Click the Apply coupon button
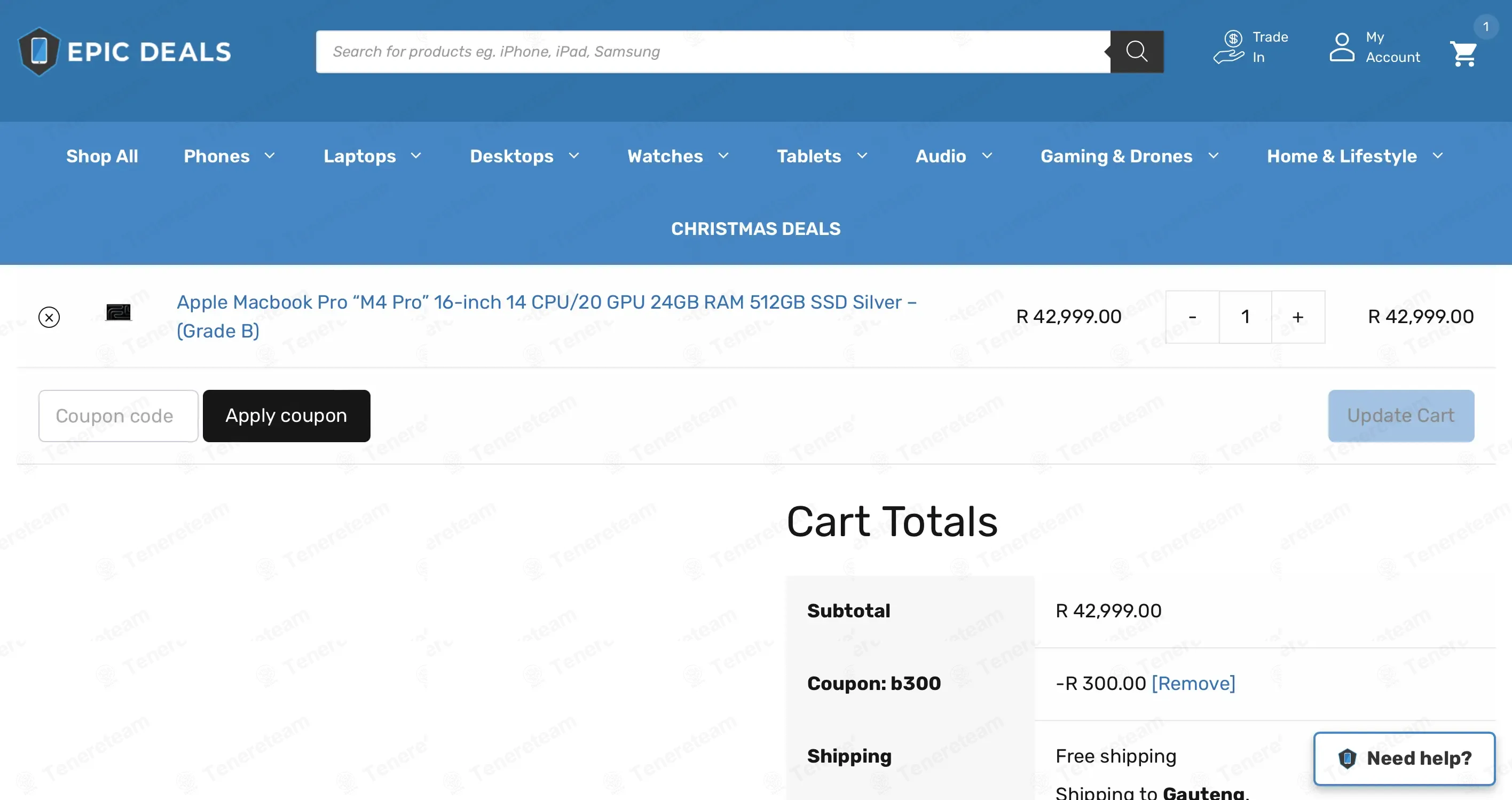The width and height of the screenshot is (1512, 800). pos(286,415)
